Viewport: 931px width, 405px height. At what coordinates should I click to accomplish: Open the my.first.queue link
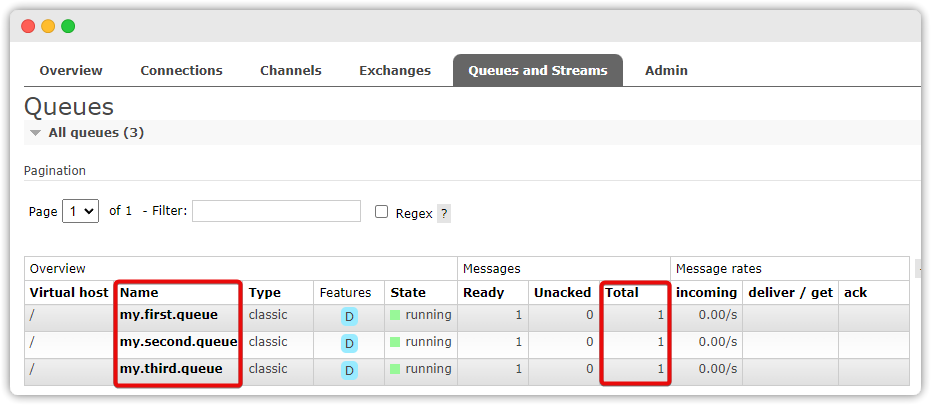click(169, 315)
